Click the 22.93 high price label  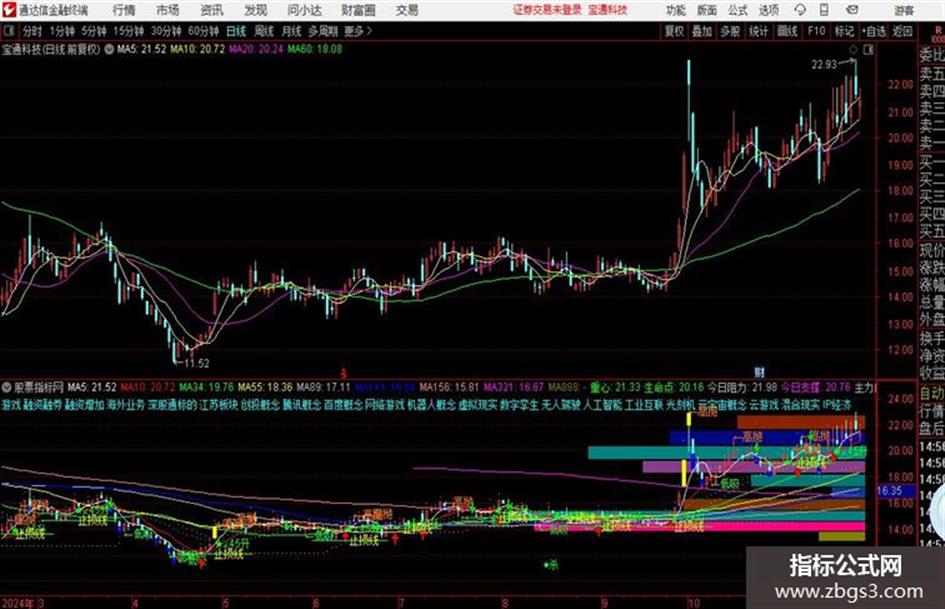point(824,64)
